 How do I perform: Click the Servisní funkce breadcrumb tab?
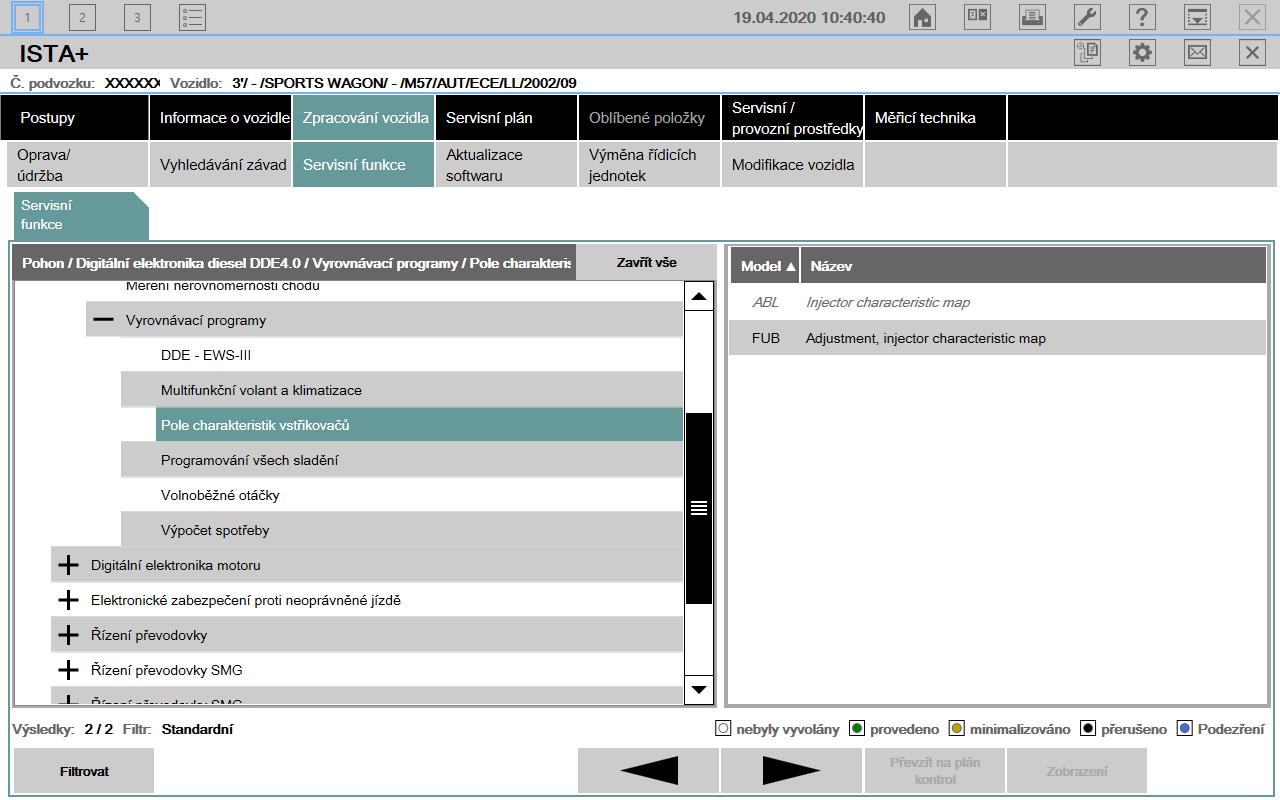80,215
